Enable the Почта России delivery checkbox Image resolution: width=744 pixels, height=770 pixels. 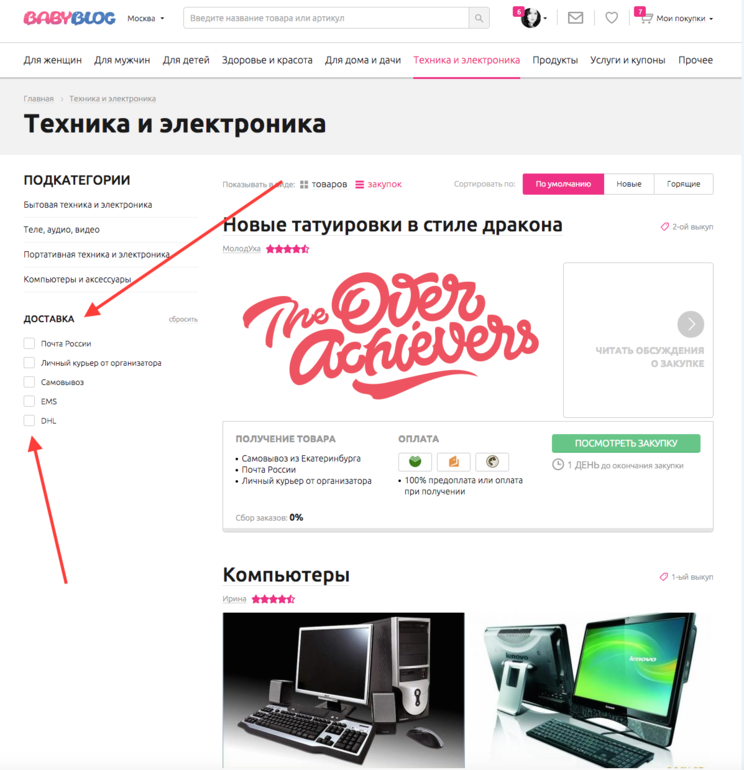pos(29,343)
